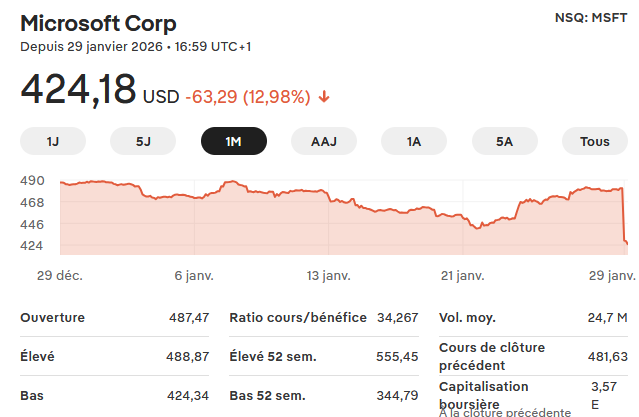Switch chart to 5J range
The width and height of the screenshot is (639, 417).
coord(143,141)
